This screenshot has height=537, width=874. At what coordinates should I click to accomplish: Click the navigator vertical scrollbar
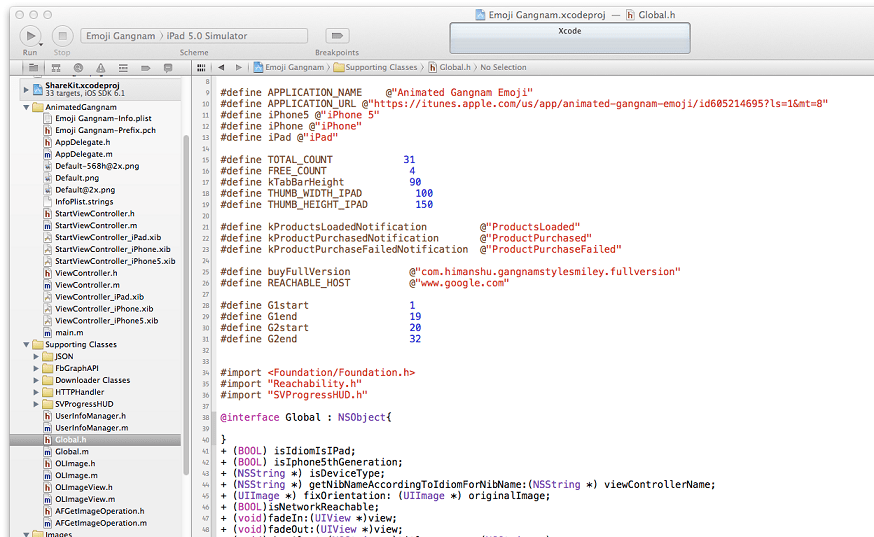coord(186,304)
